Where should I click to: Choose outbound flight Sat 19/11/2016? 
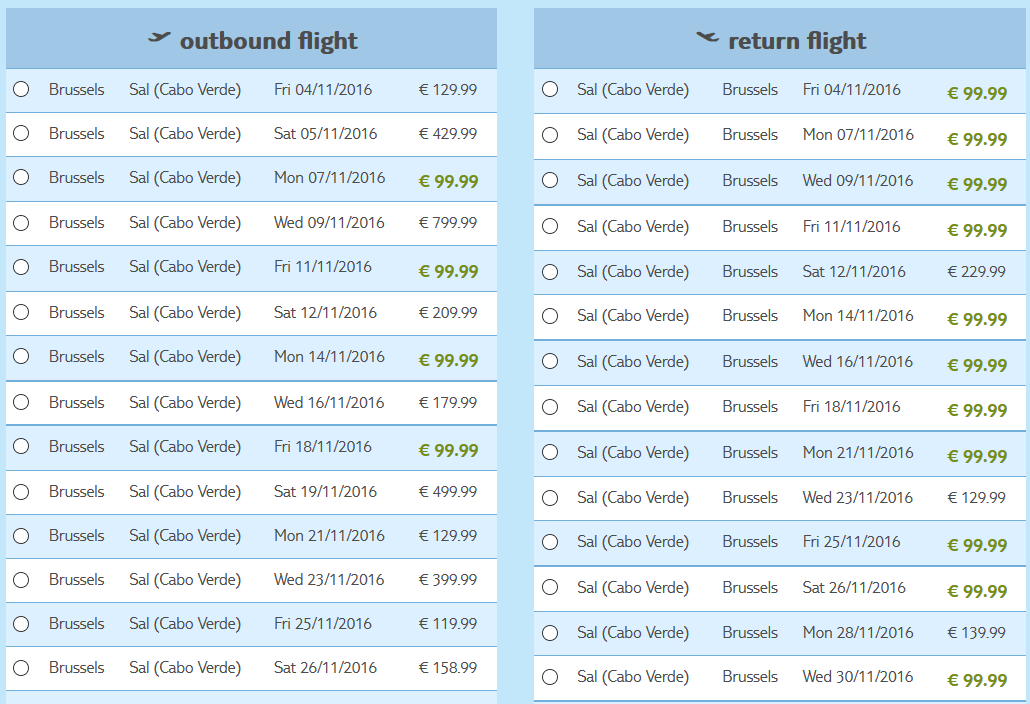21,491
